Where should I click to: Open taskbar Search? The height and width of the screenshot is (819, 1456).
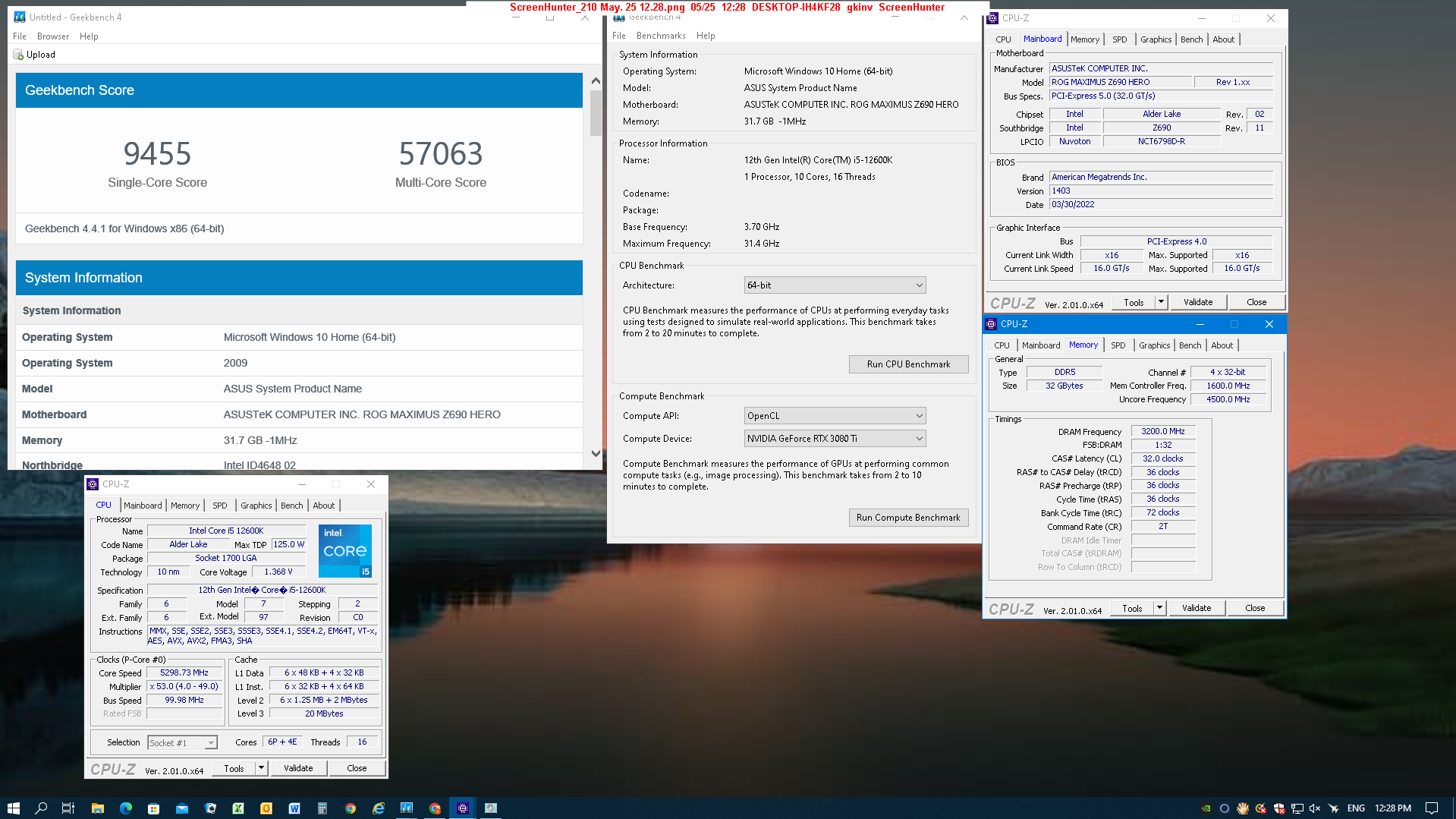[x=41, y=808]
